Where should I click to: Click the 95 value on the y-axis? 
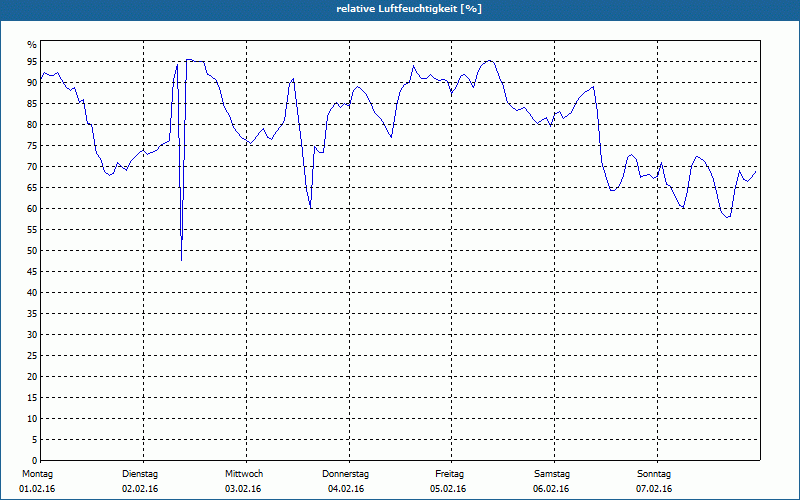coord(32,62)
